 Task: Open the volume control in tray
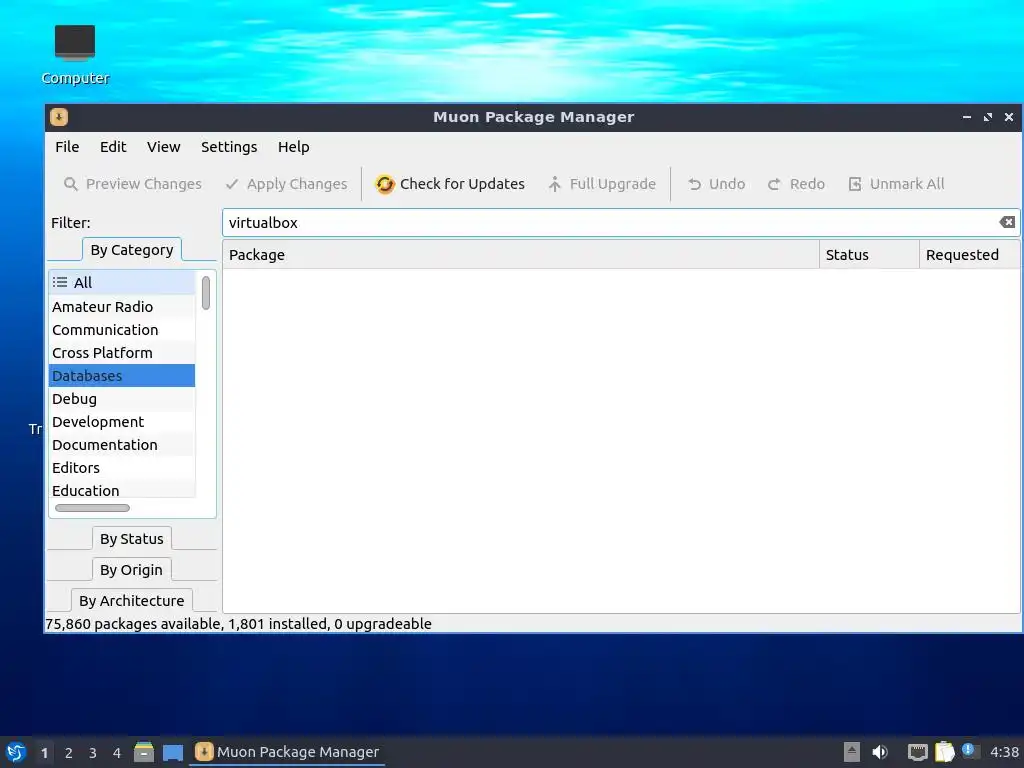tap(880, 752)
